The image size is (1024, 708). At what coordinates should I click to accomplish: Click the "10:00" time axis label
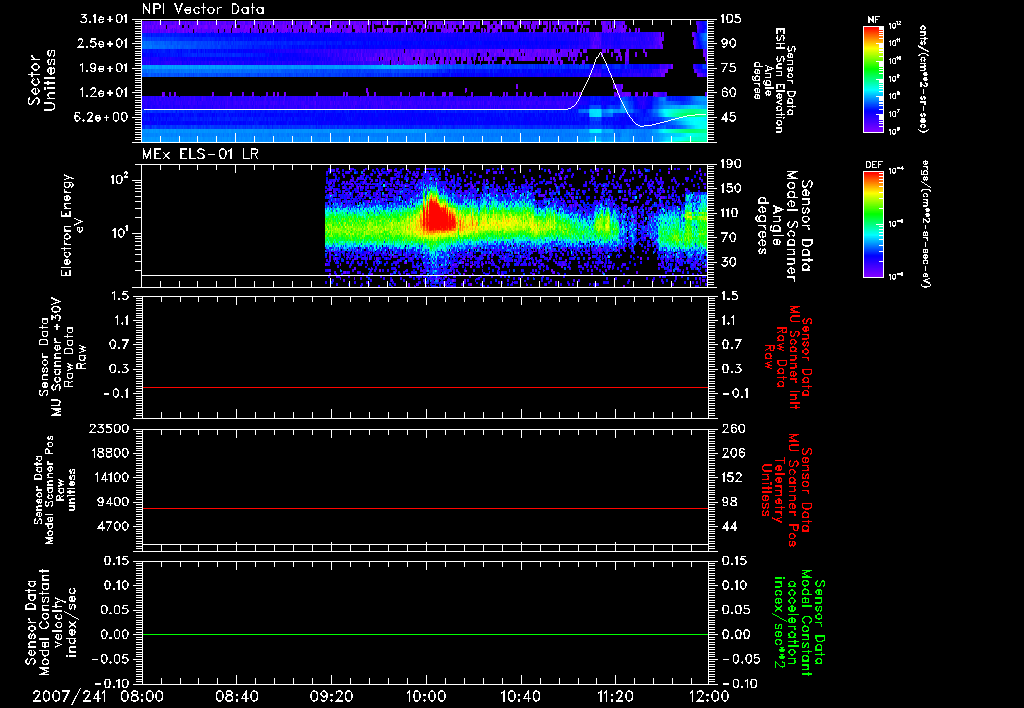pos(426,696)
